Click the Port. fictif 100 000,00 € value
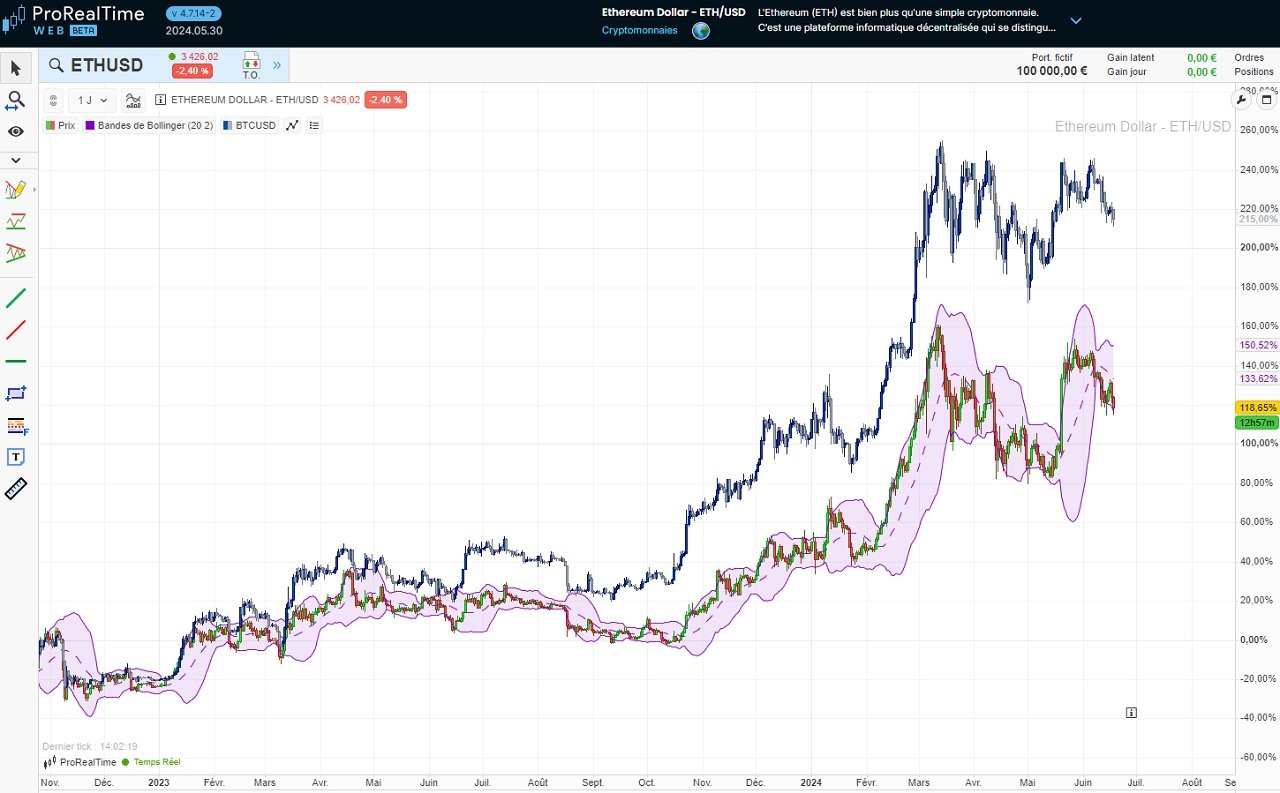Screen dimensions: 1280x793 (x=1052, y=71)
